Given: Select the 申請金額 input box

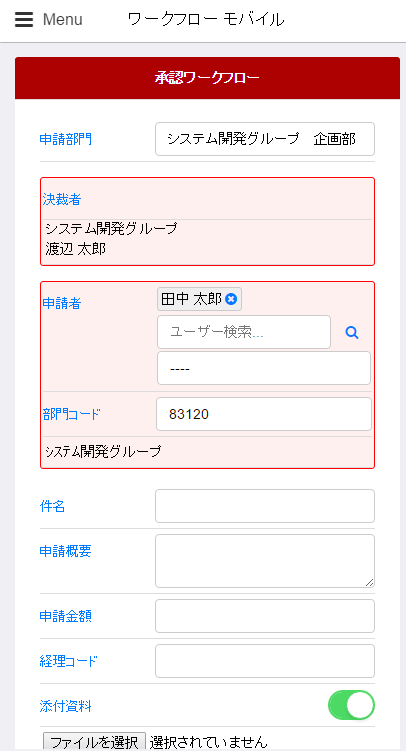Looking at the screenshot, I should tap(265, 616).
